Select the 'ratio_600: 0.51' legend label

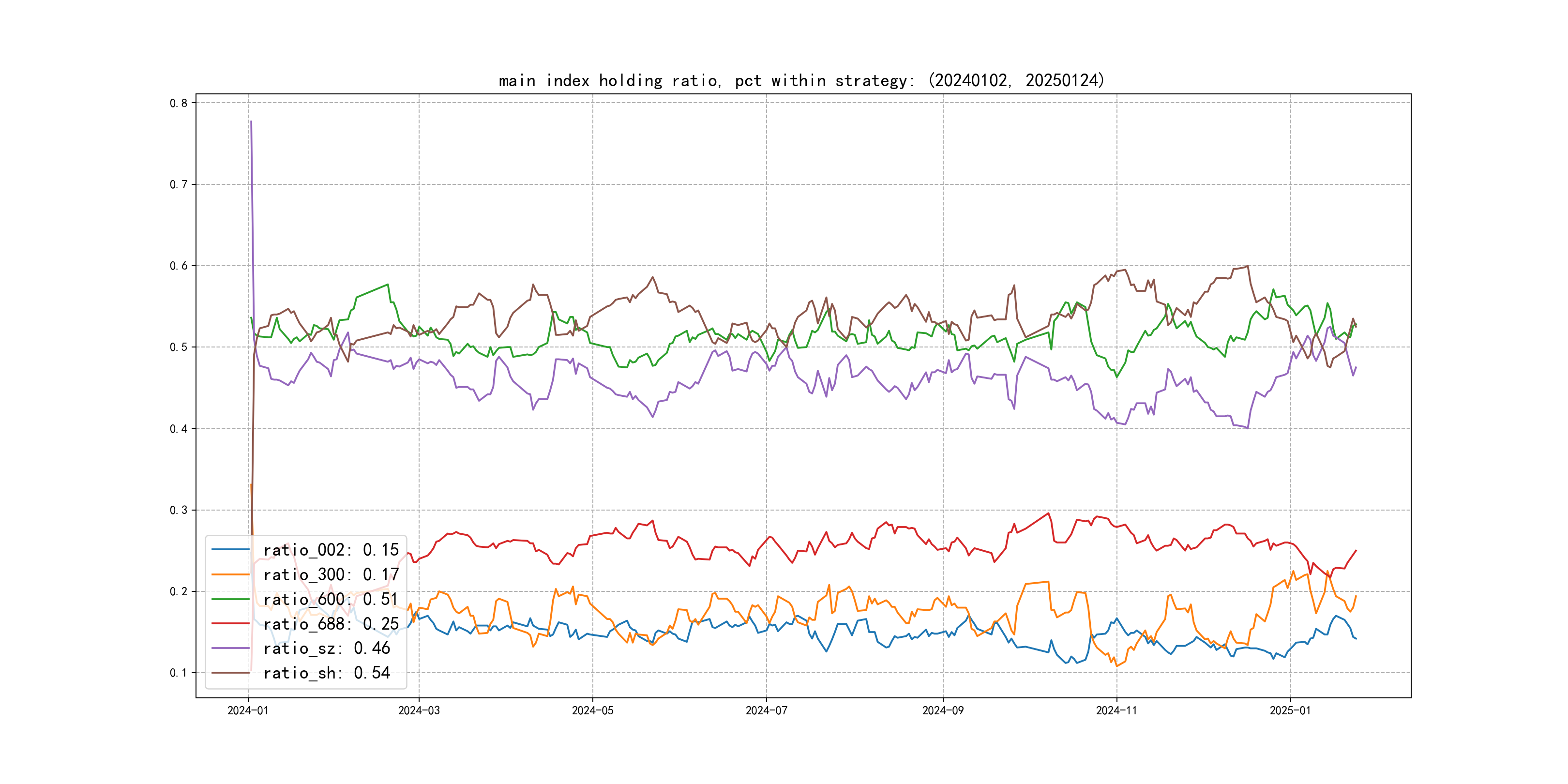[x=331, y=599]
